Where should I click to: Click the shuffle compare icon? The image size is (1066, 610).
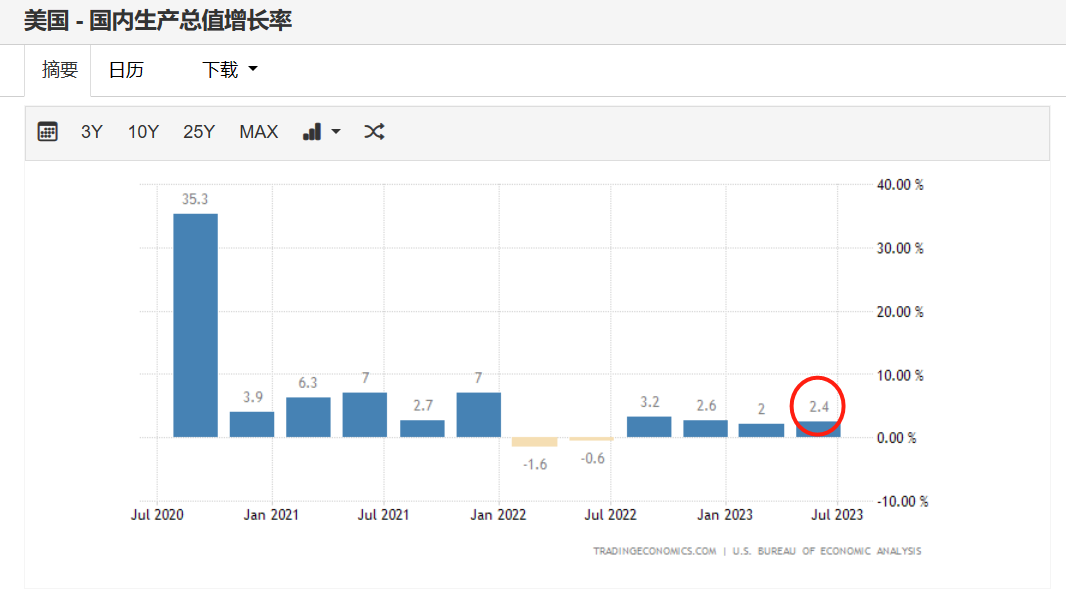[374, 132]
